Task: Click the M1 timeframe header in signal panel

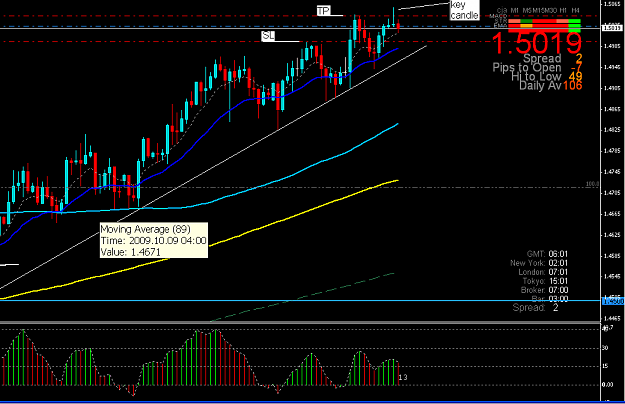Action: click(514, 10)
